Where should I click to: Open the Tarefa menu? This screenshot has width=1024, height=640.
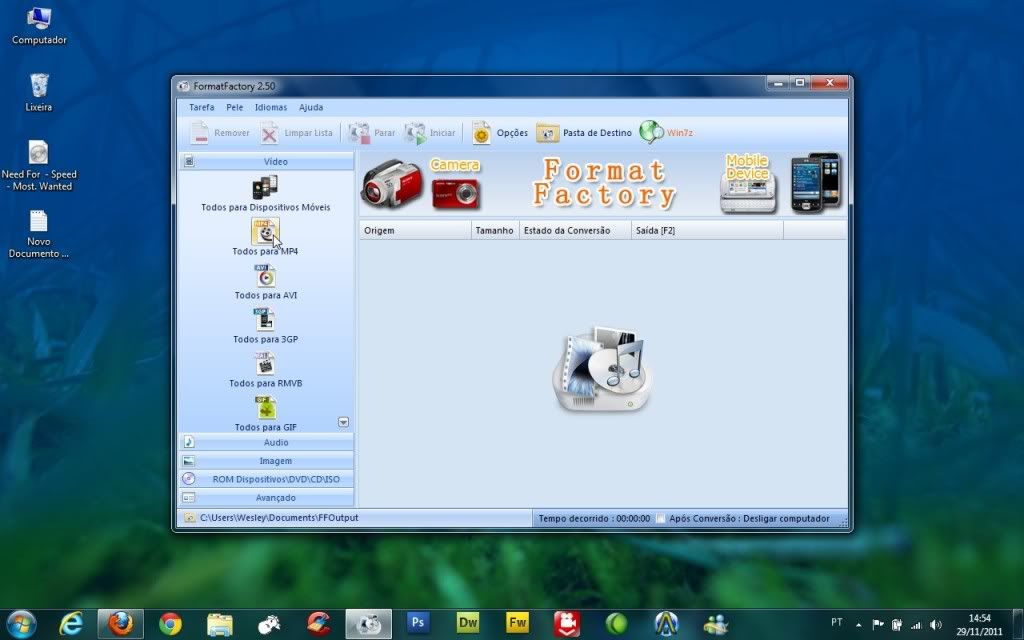point(201,107)
